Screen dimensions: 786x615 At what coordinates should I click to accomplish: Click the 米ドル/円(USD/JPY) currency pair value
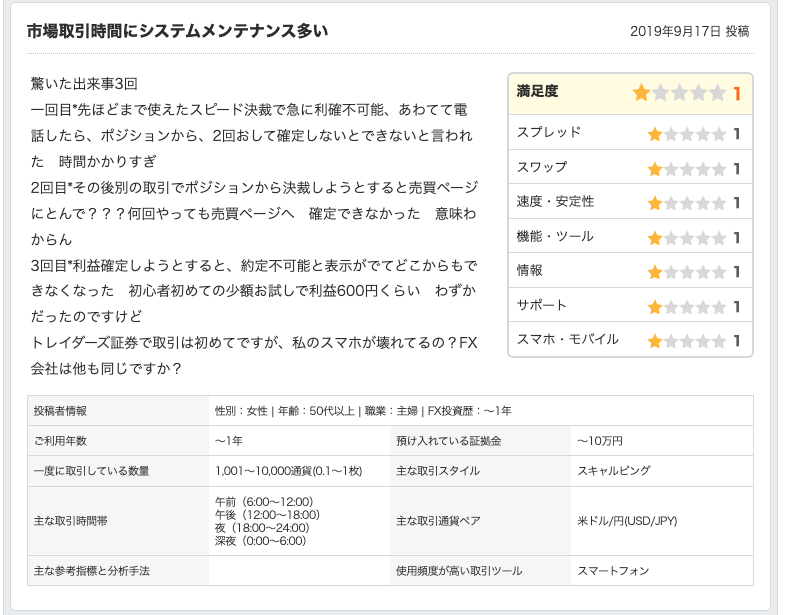[627, 521]
